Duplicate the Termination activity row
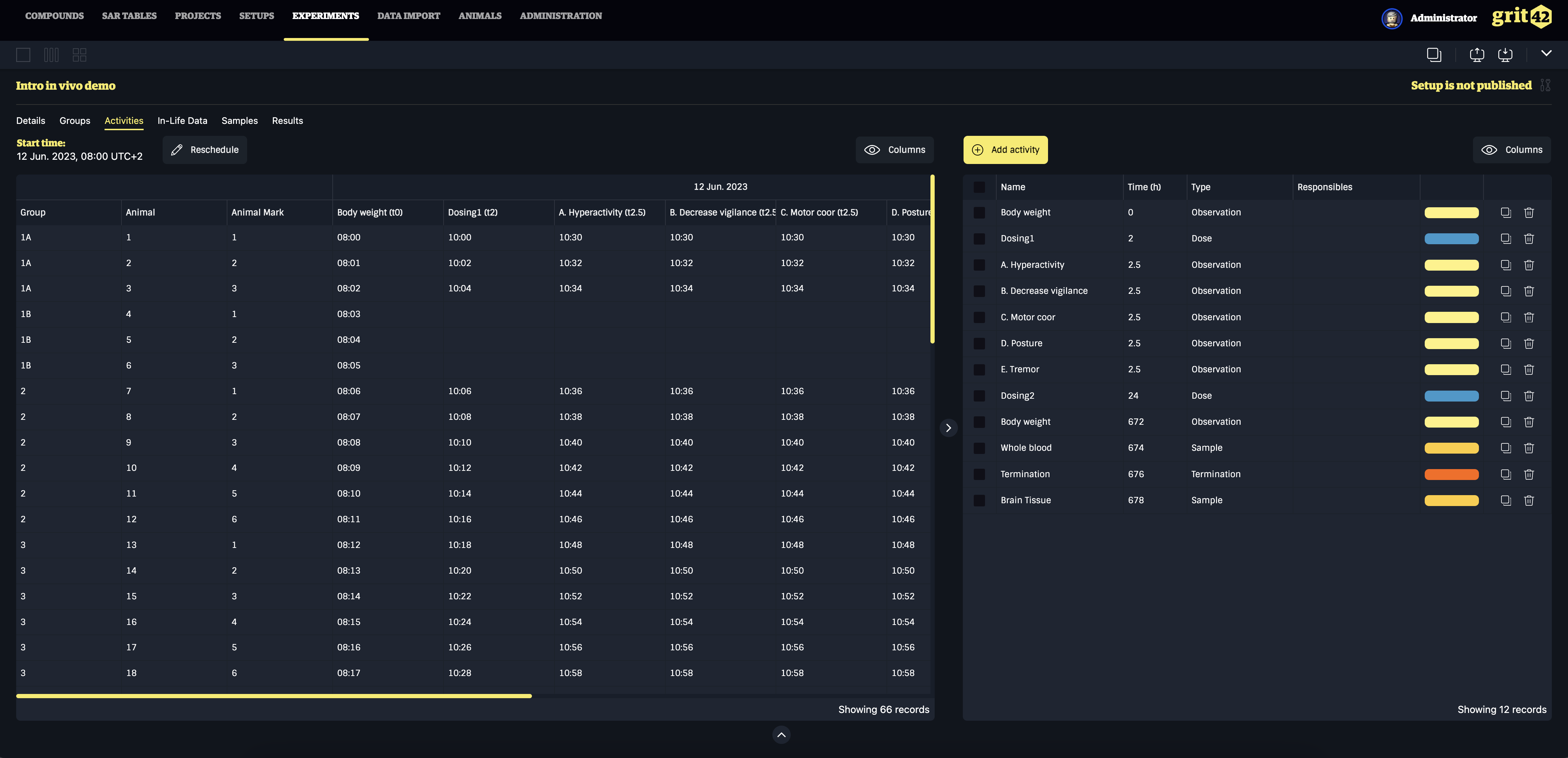 (1505, 474)
